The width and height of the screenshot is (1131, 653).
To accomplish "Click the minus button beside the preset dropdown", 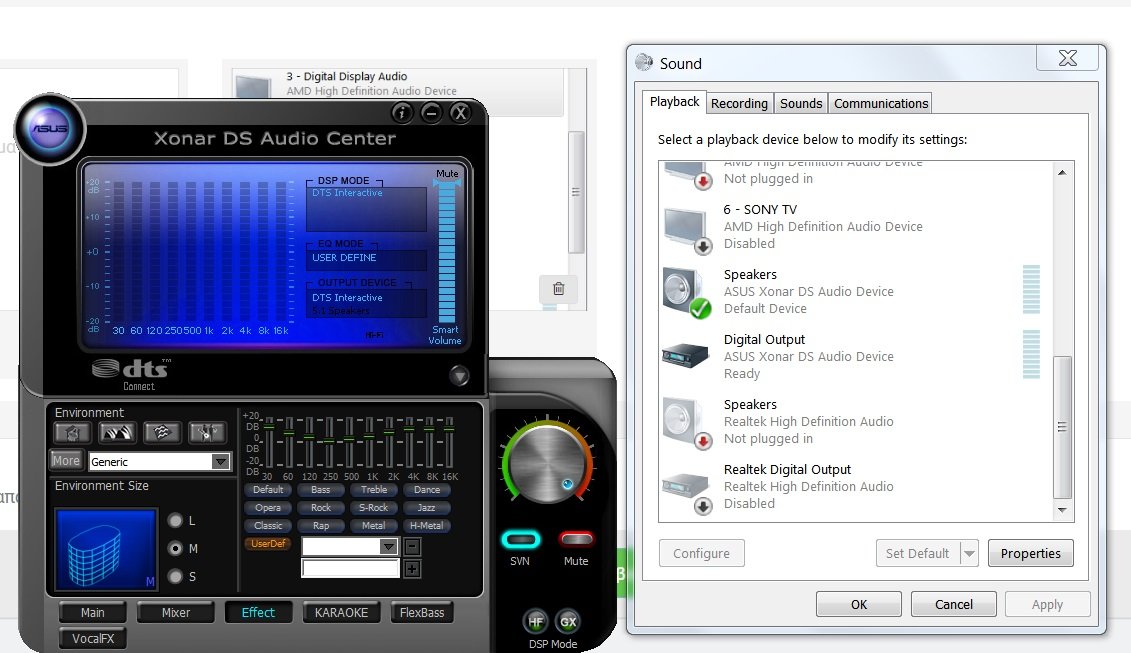I will click(x=412, y=546).
